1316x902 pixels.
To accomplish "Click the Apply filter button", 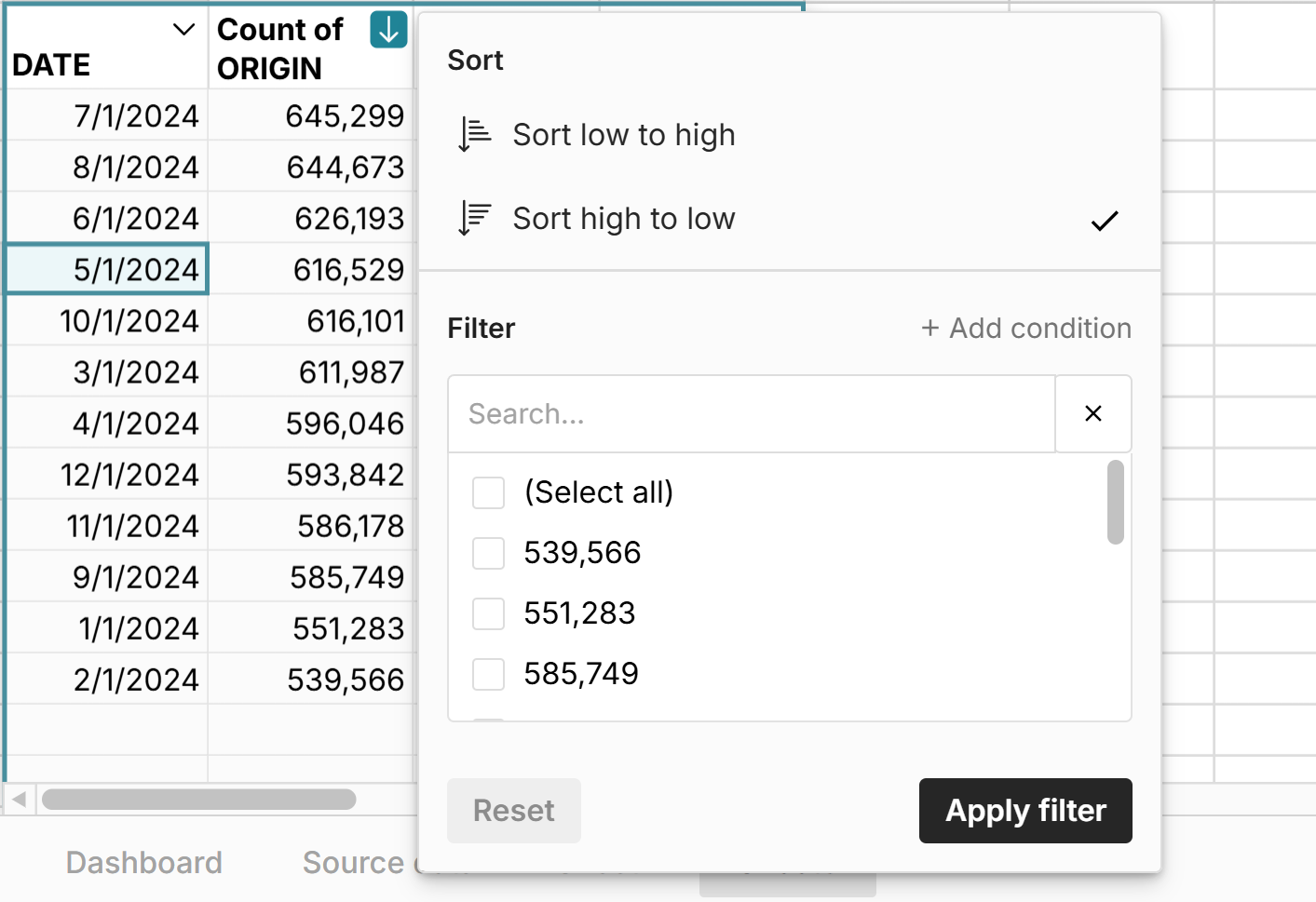I will coord(1024,811).
